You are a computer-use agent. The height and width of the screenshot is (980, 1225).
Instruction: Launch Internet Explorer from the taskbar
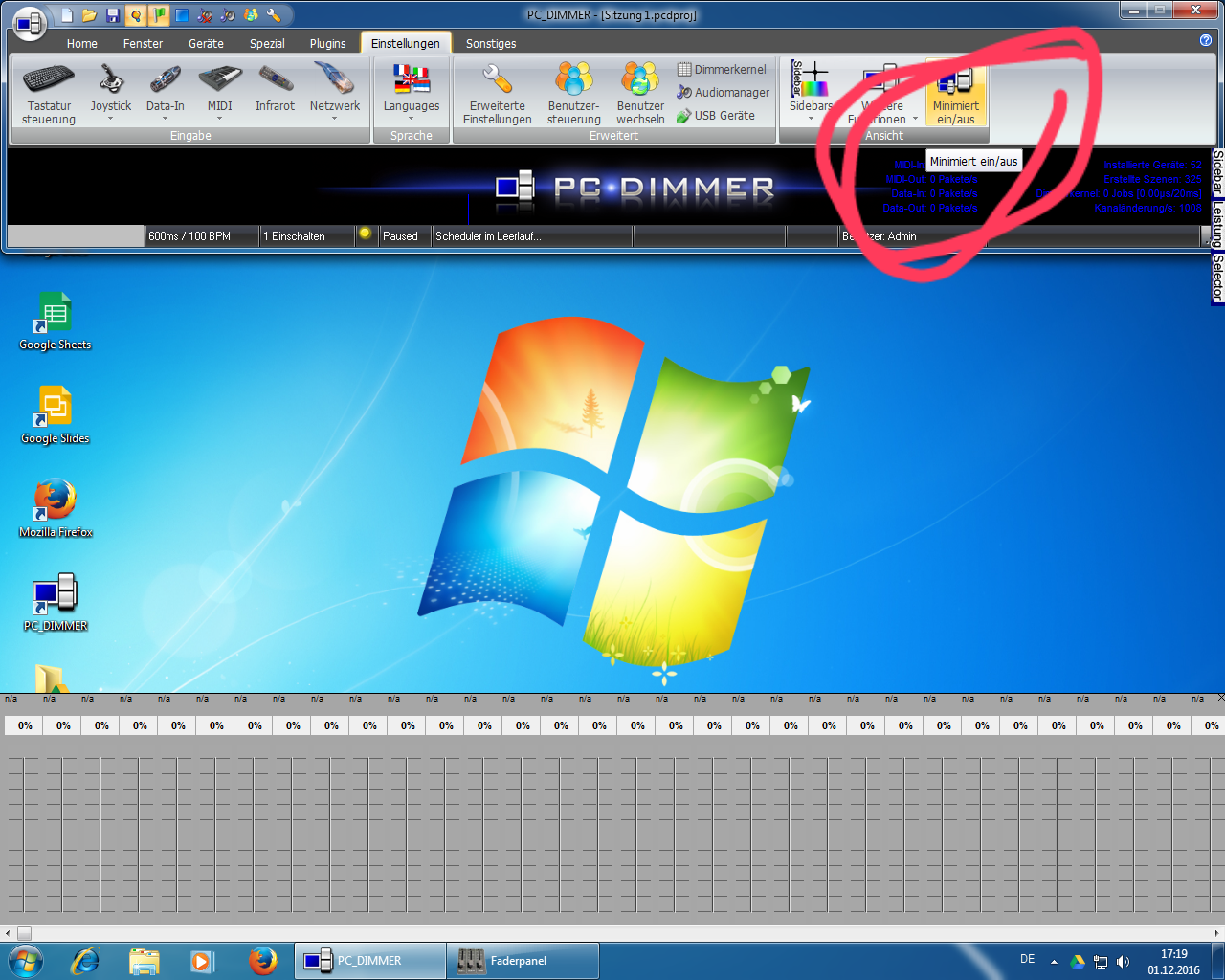(86, 960)
